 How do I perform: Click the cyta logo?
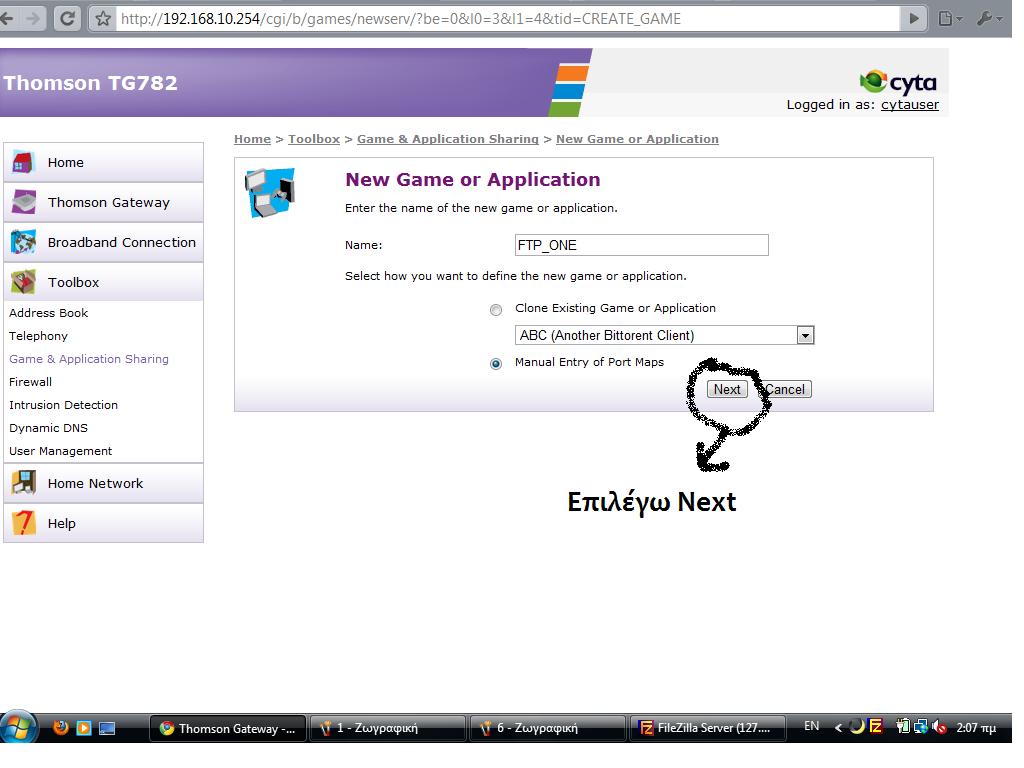898,82
